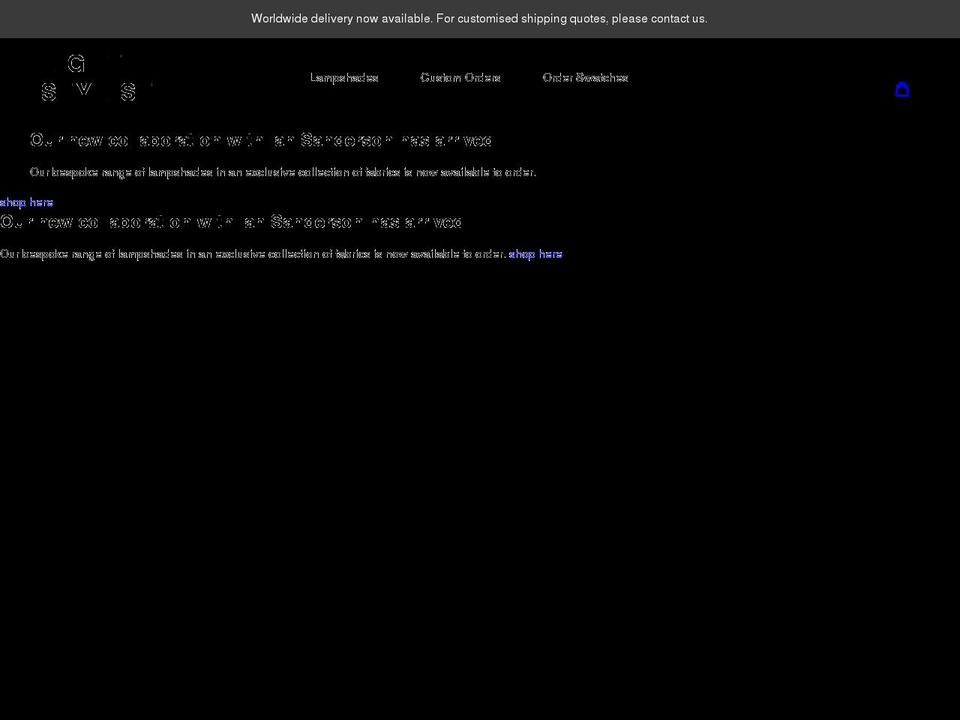Viewport: 960px width, 720px height.
Task: Click the first 'Our bespoke range of lampshades' paragraph
Action: (x=283, y=173)
